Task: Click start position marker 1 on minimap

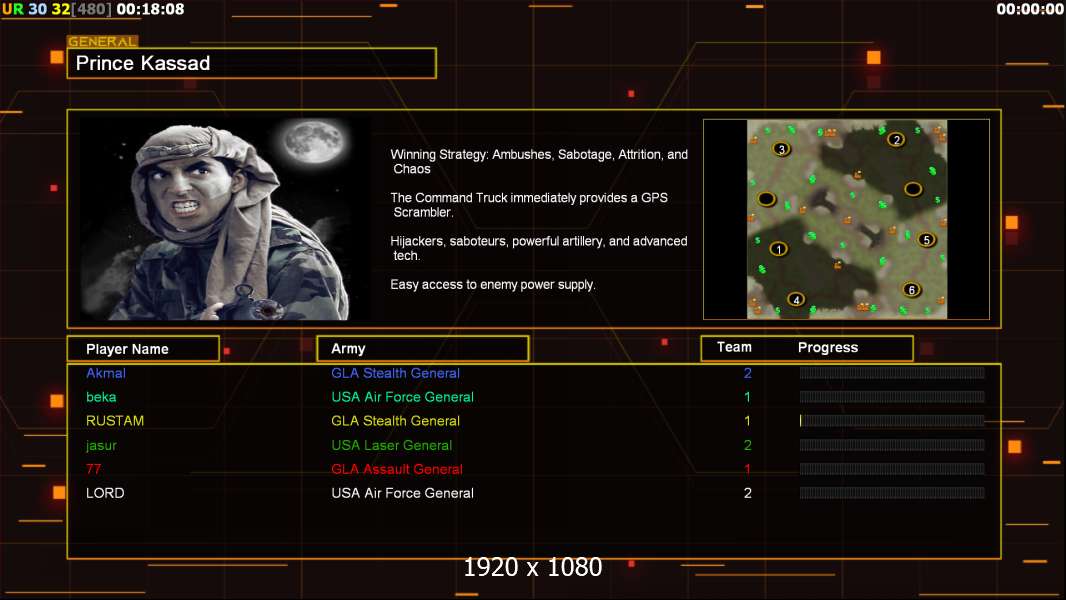Action: click(778, 249)
